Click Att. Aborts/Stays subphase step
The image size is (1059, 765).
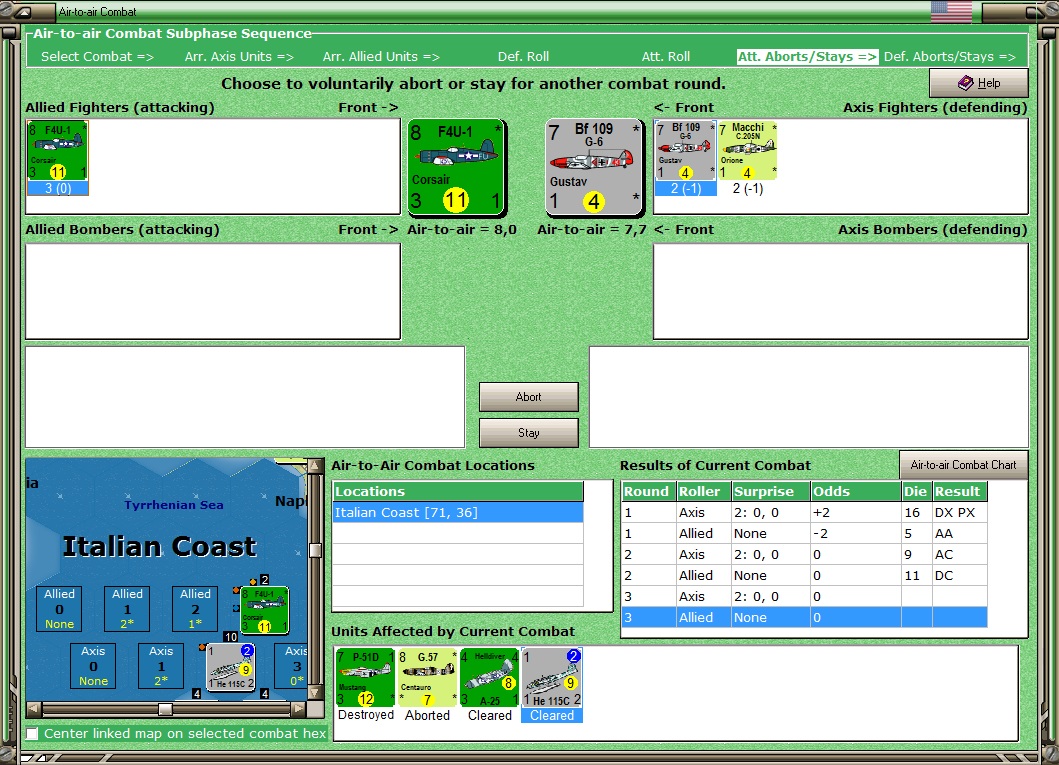(x=808, y=57)
